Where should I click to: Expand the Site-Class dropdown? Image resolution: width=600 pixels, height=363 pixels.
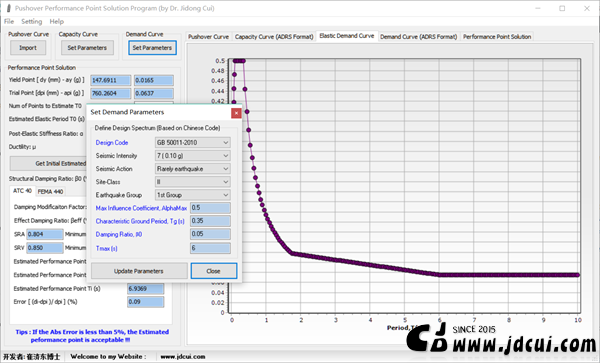point(192,182)
